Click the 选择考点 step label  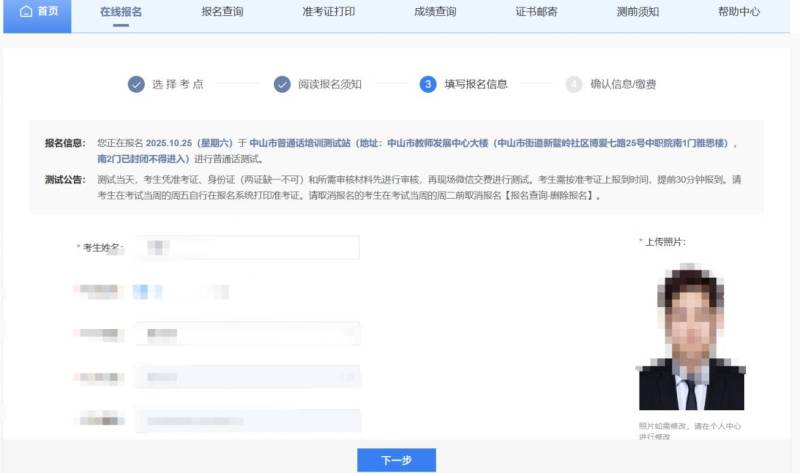[178, 85]
